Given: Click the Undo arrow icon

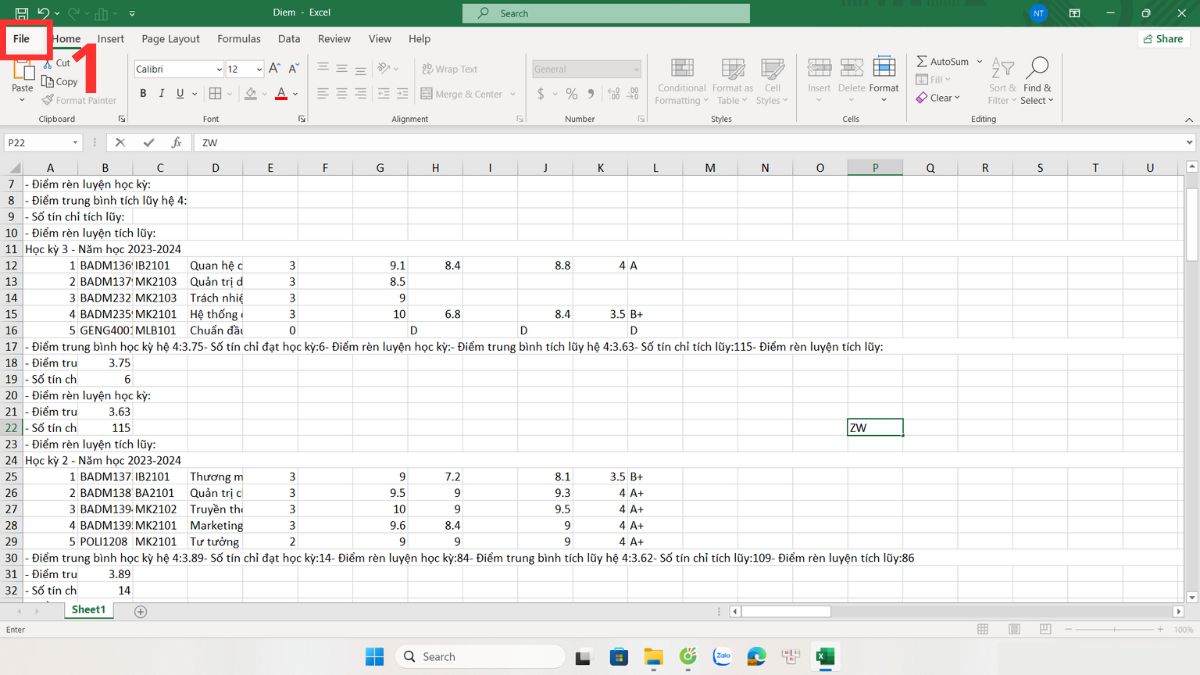Looking at the screenshot, I should coord(43,13).
